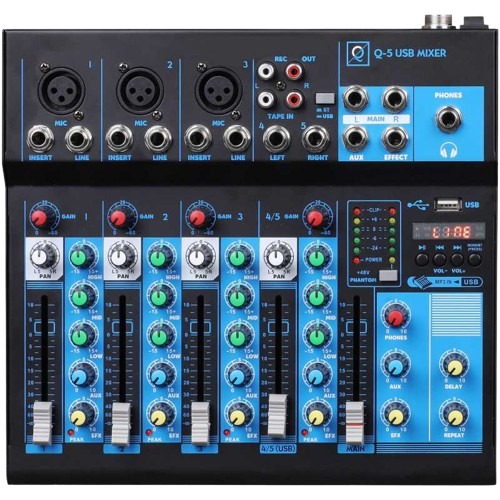
Task: Click channel 1 fader handle
Action: pos(43,423)
